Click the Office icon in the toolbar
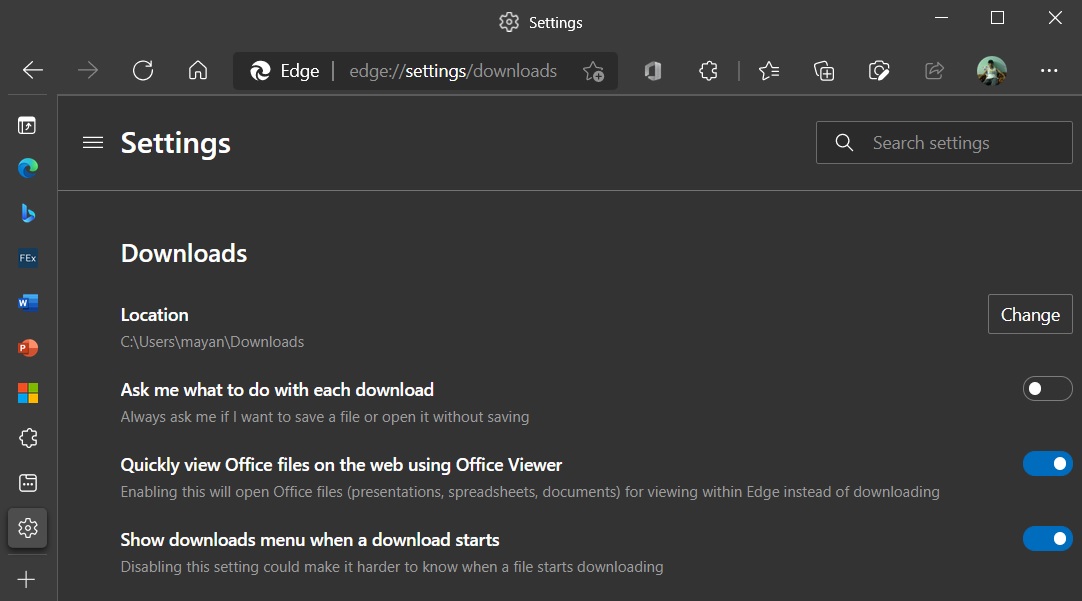1082x601 pixels. pyautogui.click(x=653, y=71)
